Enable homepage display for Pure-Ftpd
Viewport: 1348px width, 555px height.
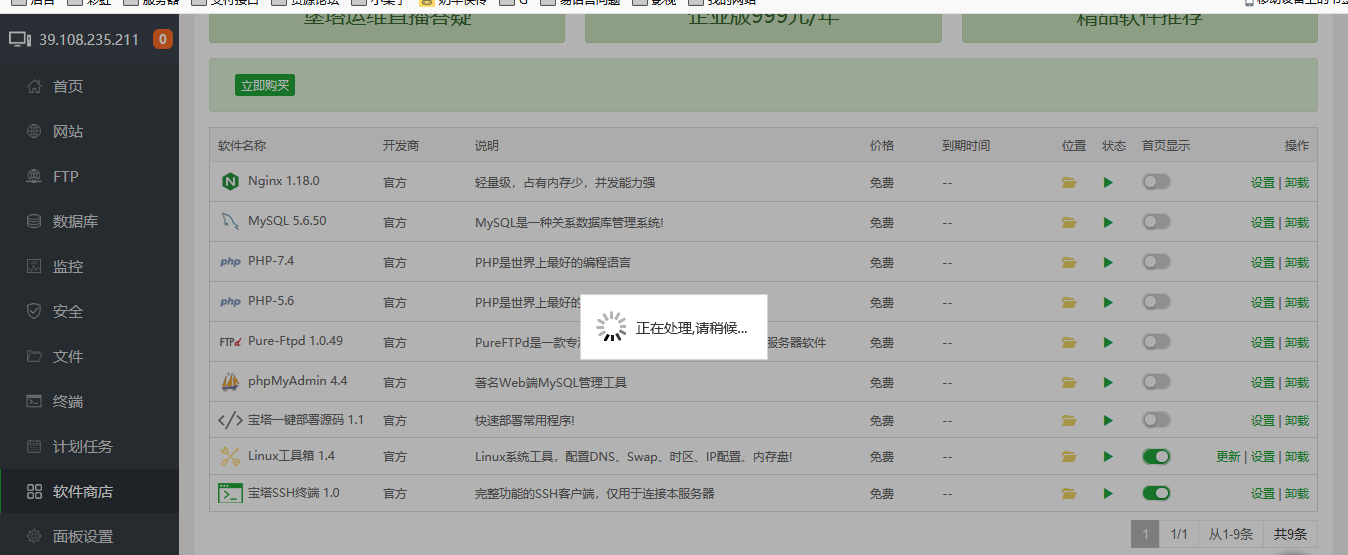click(1156, 342)
